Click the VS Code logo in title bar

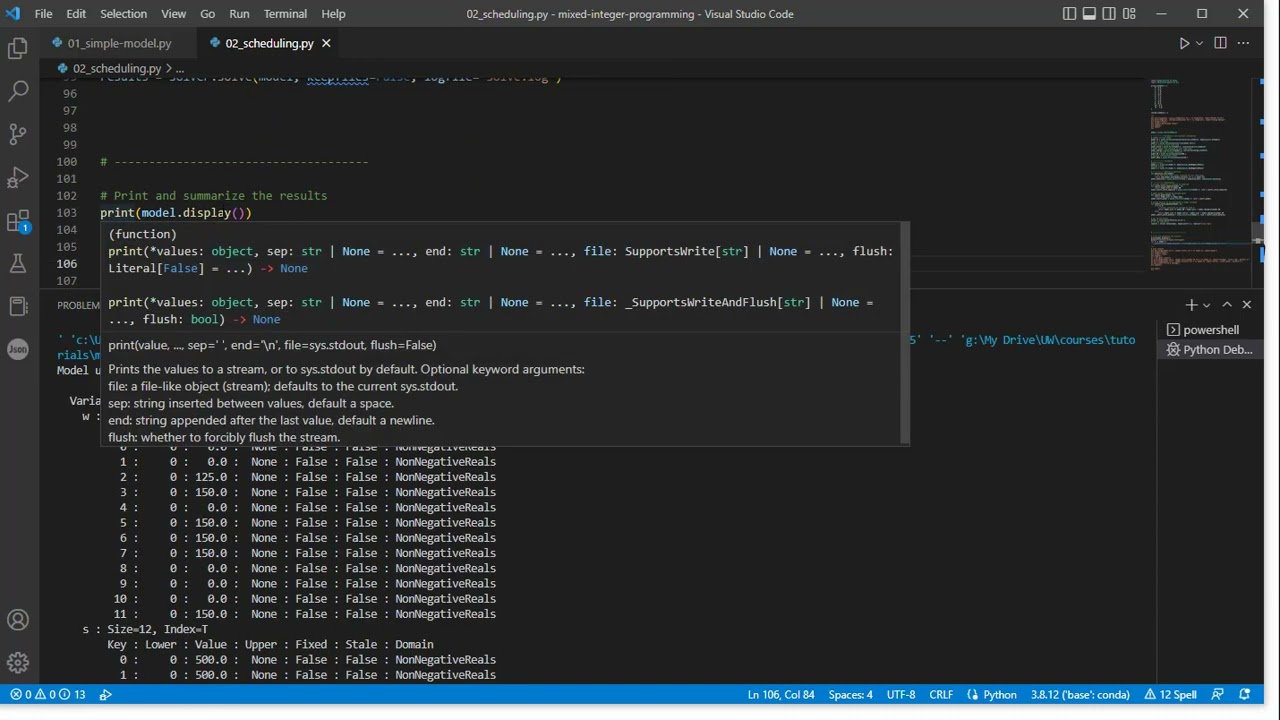[13, 14]
